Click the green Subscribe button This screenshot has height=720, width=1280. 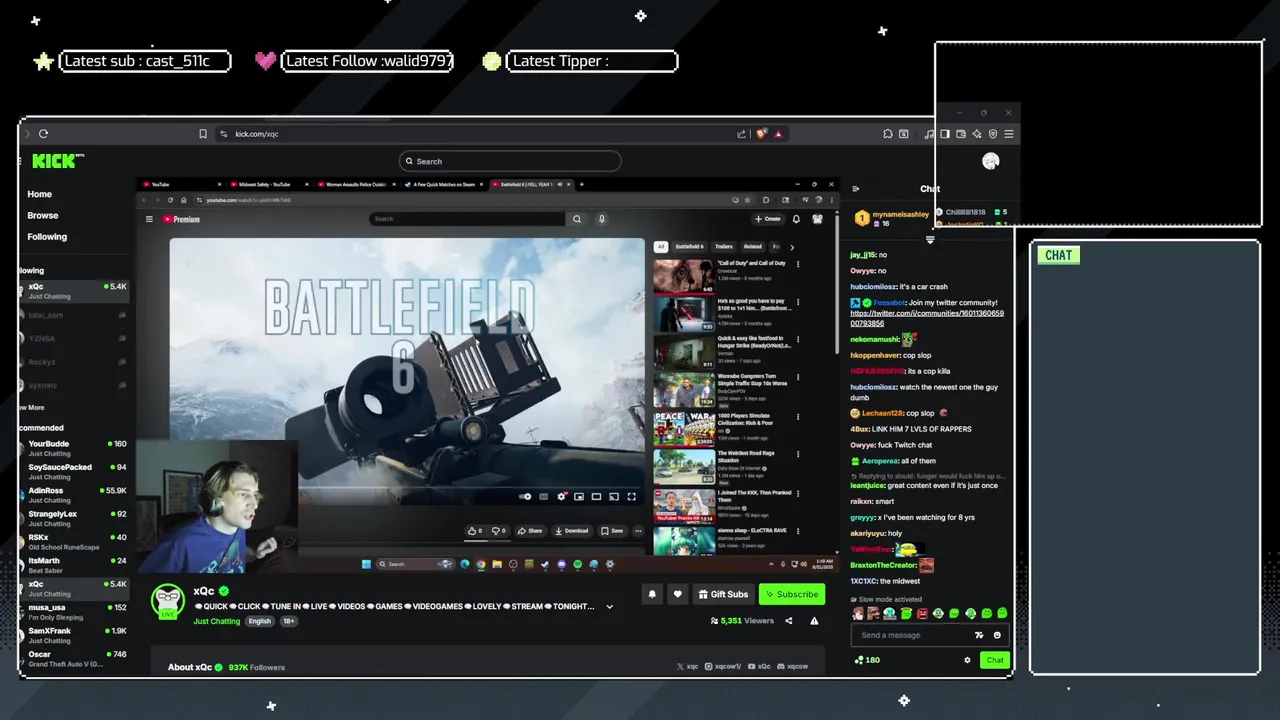point(792,594)
